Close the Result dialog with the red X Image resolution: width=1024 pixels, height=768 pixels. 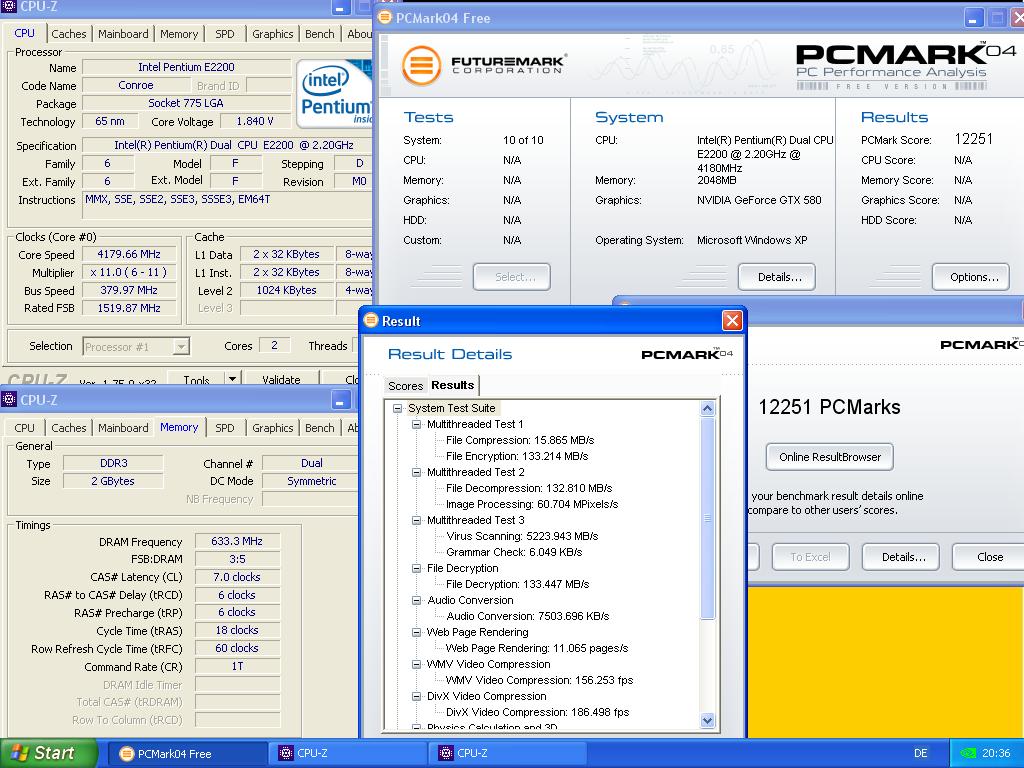click(x=732, y=321)
